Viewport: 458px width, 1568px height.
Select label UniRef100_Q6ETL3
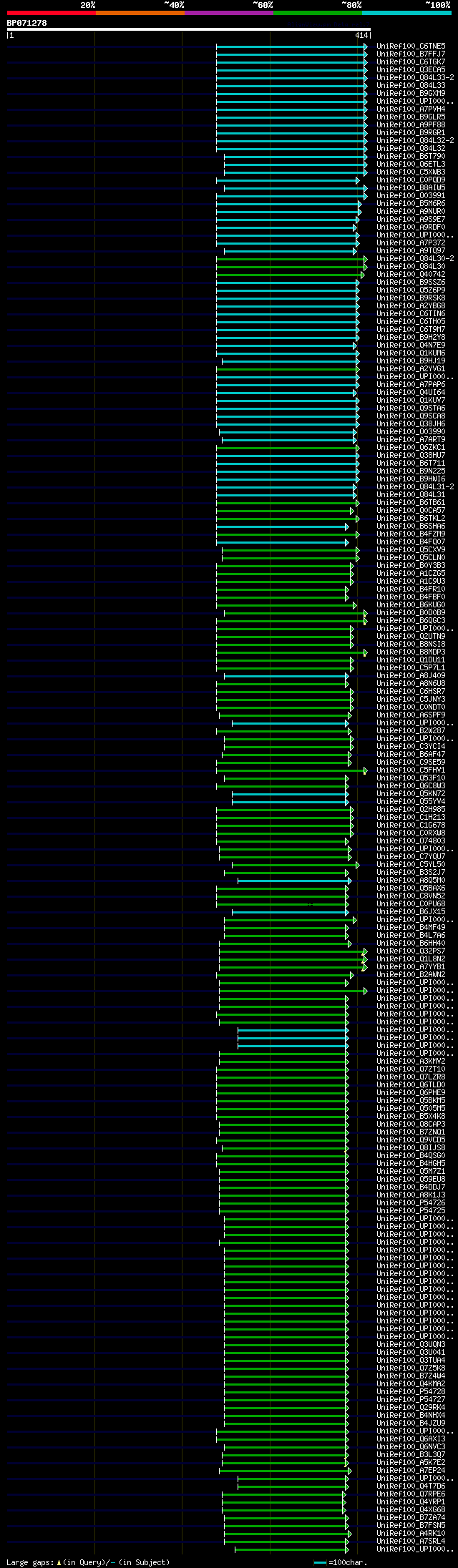(411, 164)
